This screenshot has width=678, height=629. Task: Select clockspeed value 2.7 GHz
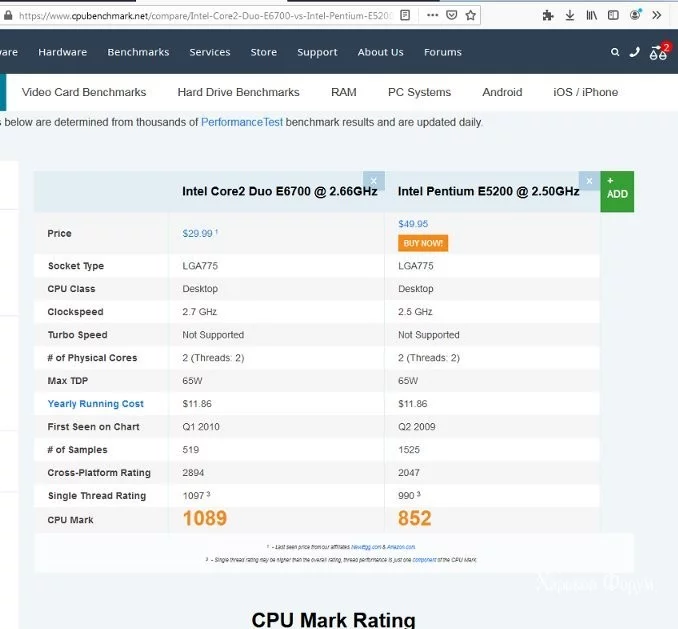199,312
